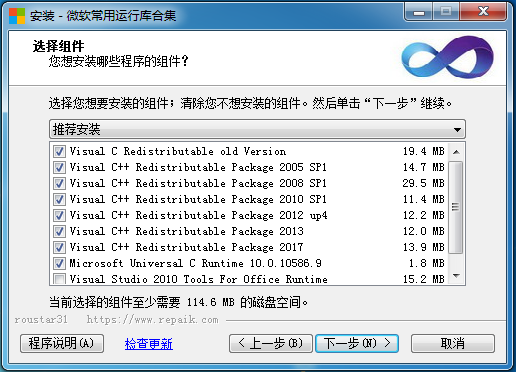Click the 114.6 MB disk space text
This screenshot has height=372, width=516.
point(210,302)
